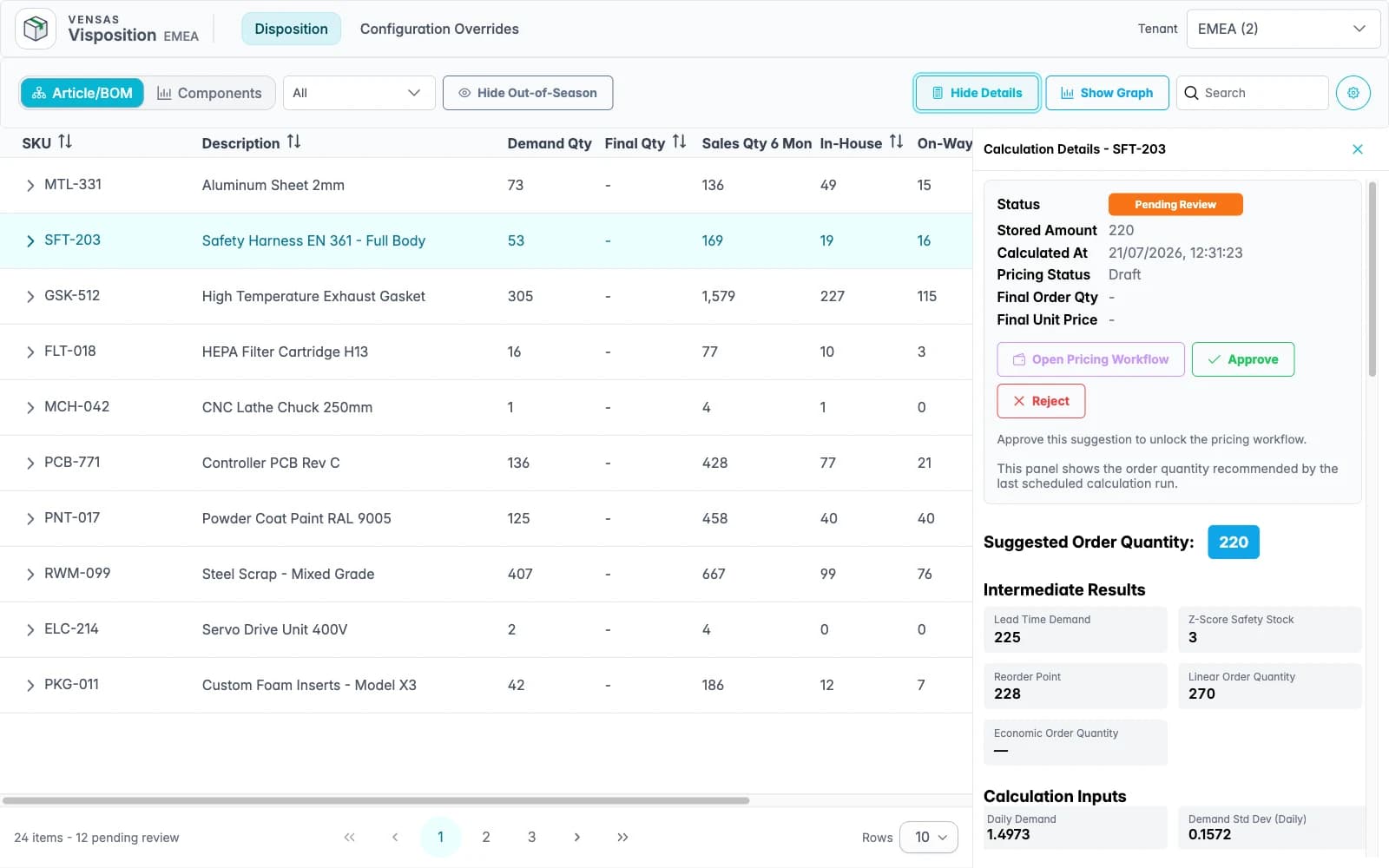1389x868 pixels.
Task: Toggle Hide Out-of-Season filter
Action: (x=528, y=93)
